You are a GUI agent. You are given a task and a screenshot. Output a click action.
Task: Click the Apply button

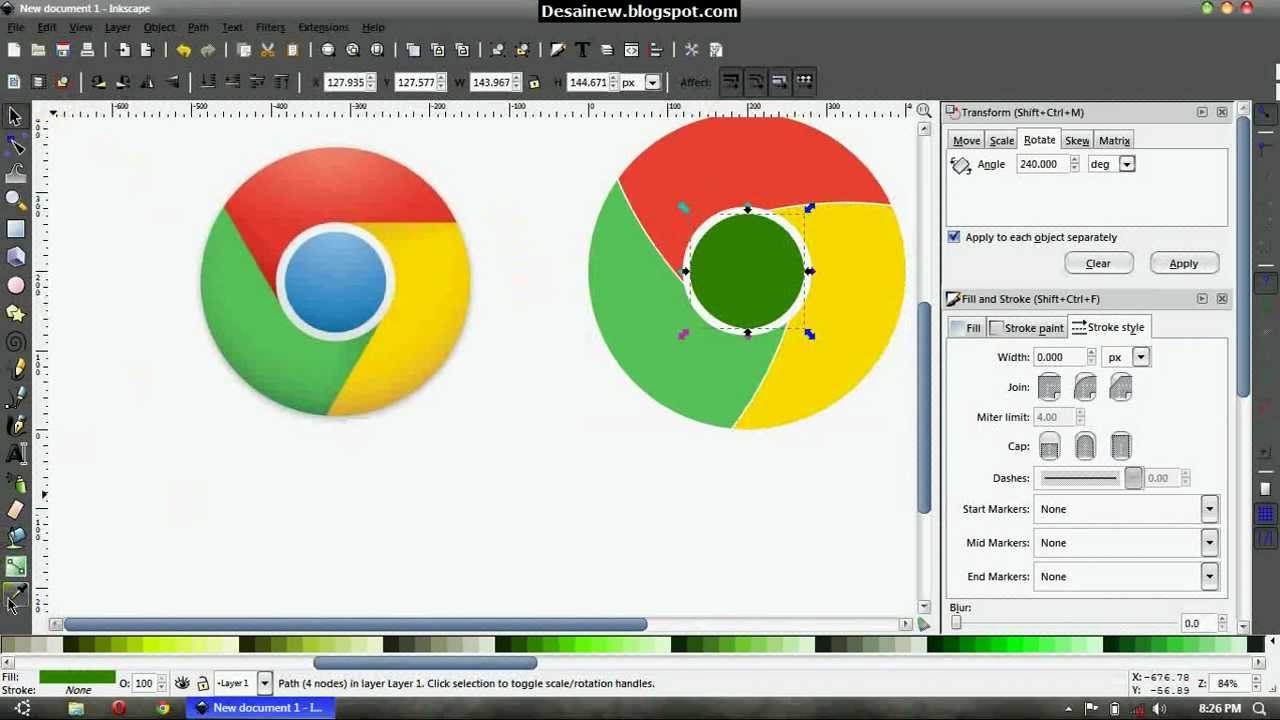1183,263
